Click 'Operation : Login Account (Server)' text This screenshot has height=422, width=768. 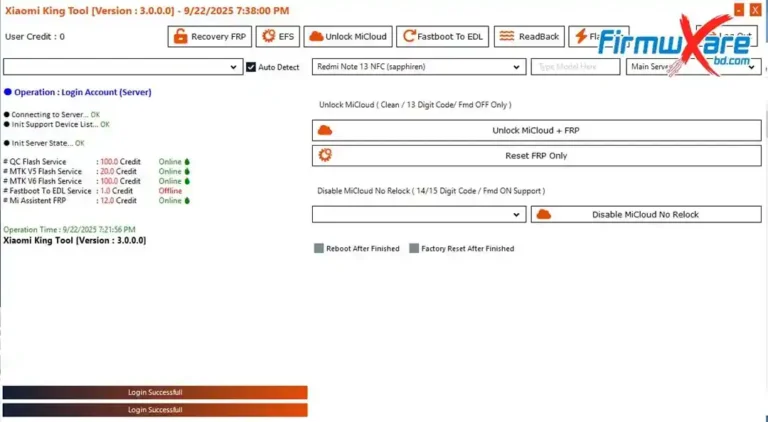(x=83, y=92)
